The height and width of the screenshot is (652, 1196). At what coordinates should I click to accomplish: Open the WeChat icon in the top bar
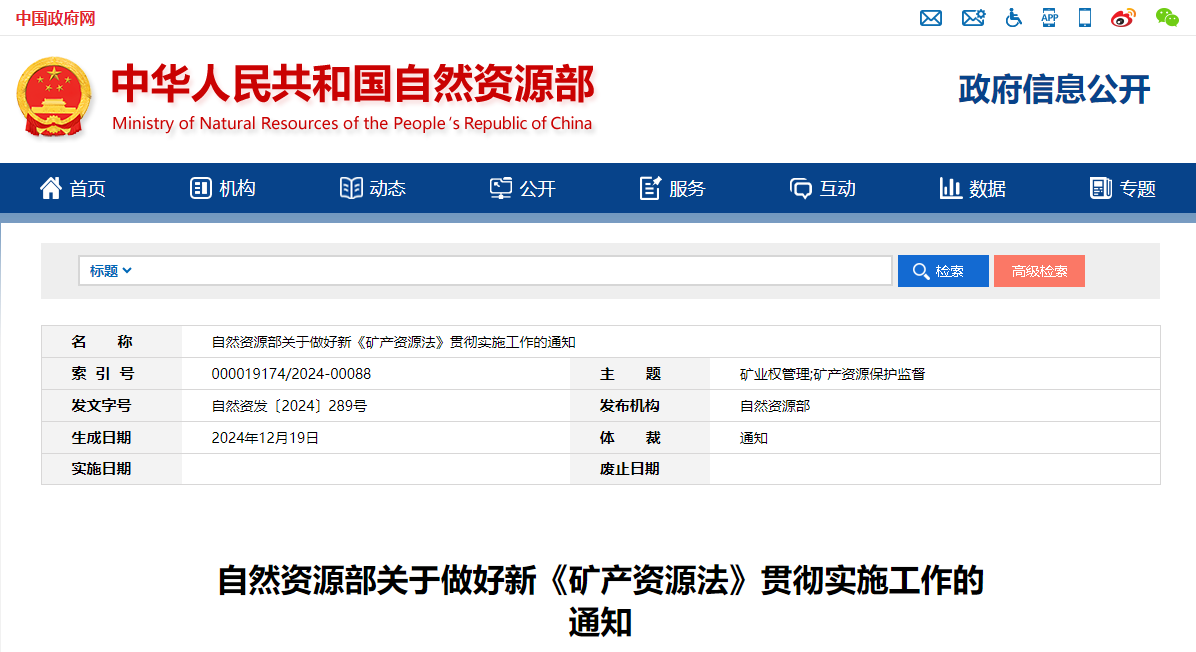(1166, 17)
